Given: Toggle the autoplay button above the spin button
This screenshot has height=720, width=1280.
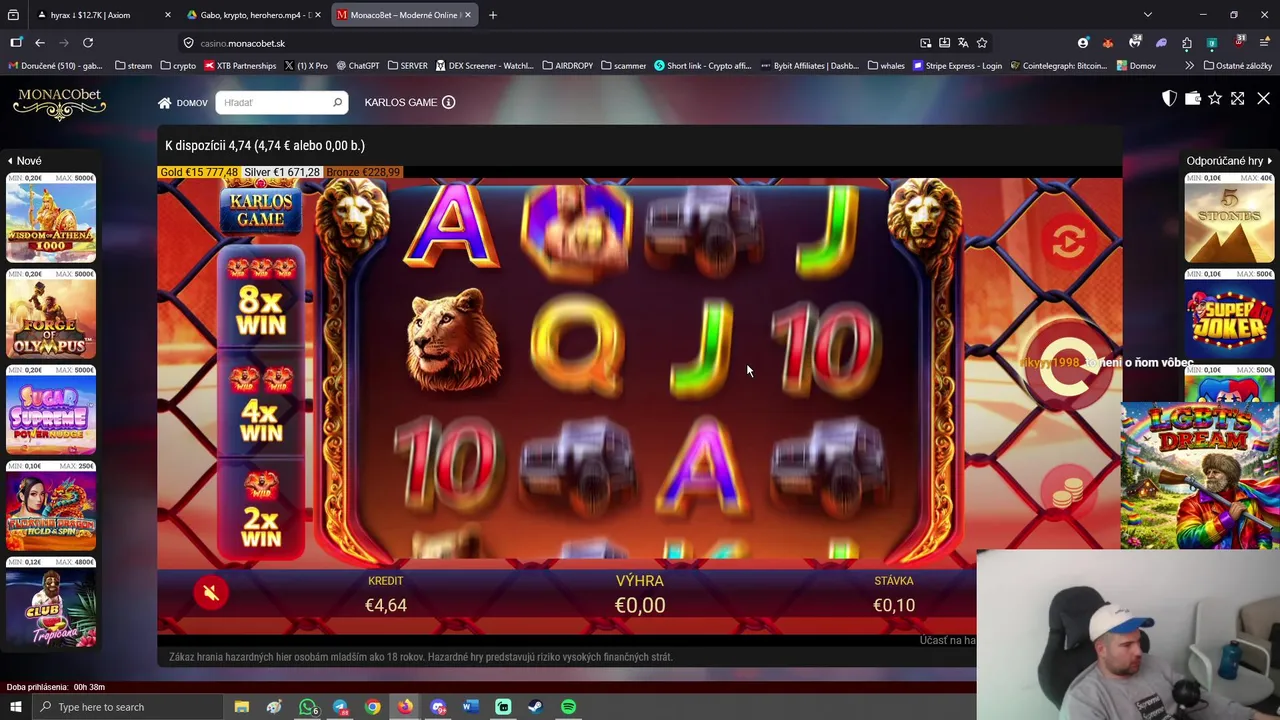Looking at the screenshot, I should pos(1068,241).
